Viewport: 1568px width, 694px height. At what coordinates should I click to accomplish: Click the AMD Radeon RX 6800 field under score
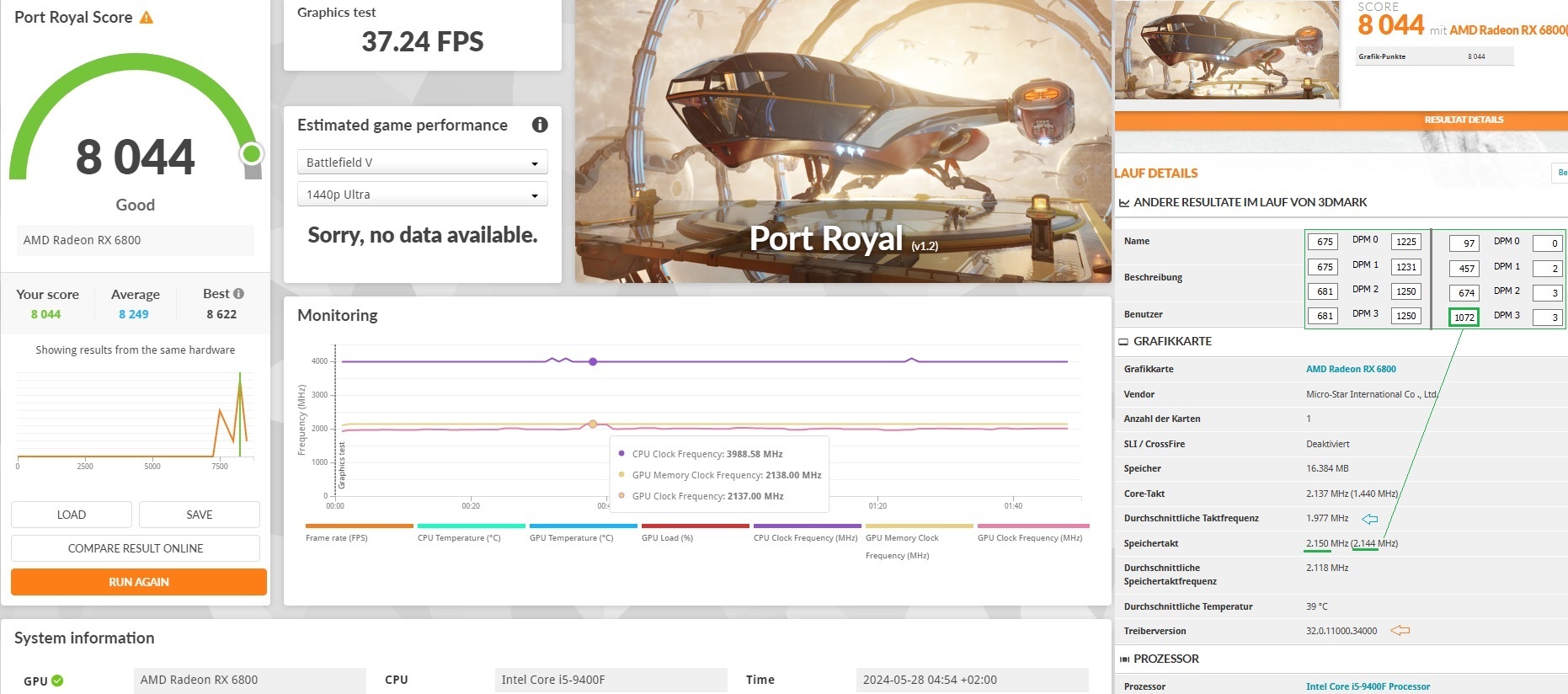click(x=135, y=240)
